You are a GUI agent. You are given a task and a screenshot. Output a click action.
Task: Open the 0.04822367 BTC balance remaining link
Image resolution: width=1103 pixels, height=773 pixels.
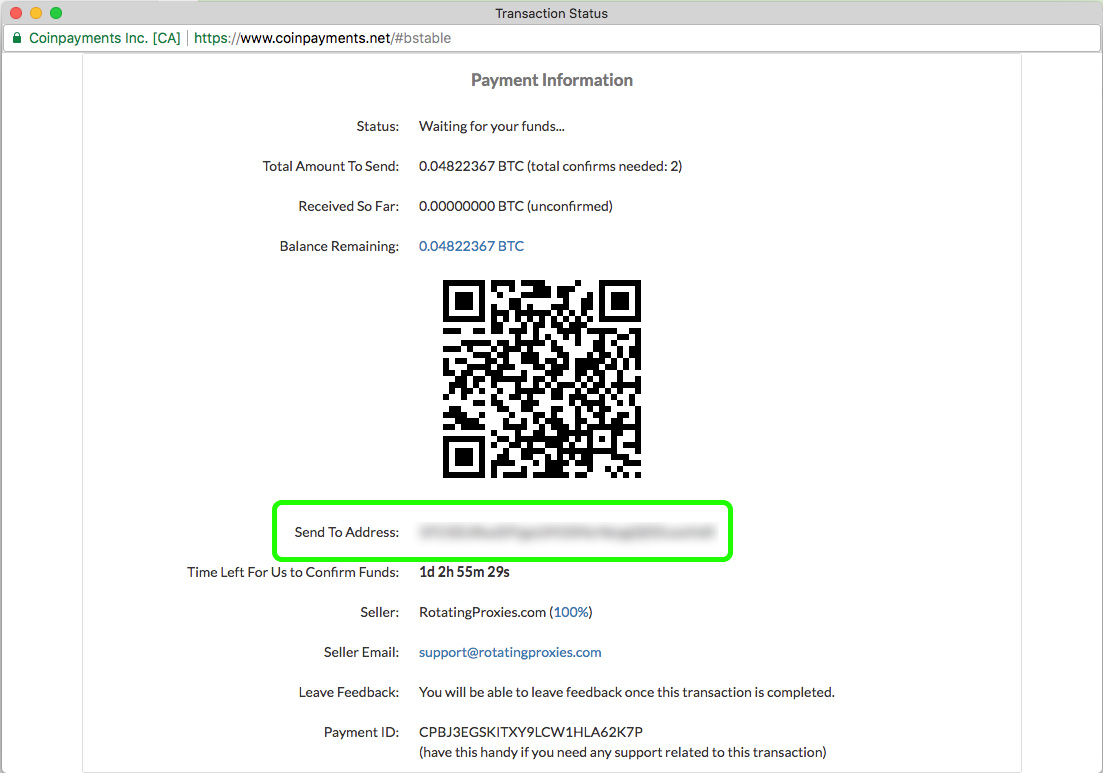click(x=471, y=246)
